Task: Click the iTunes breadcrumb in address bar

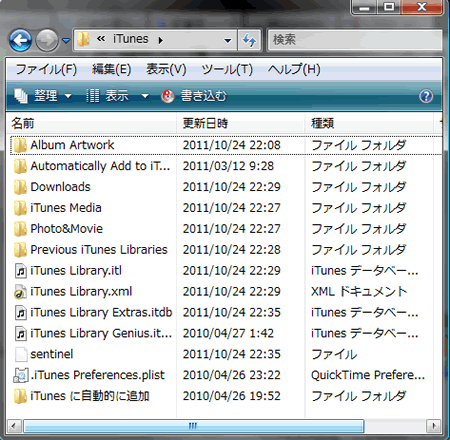Action: click(130, 39)
